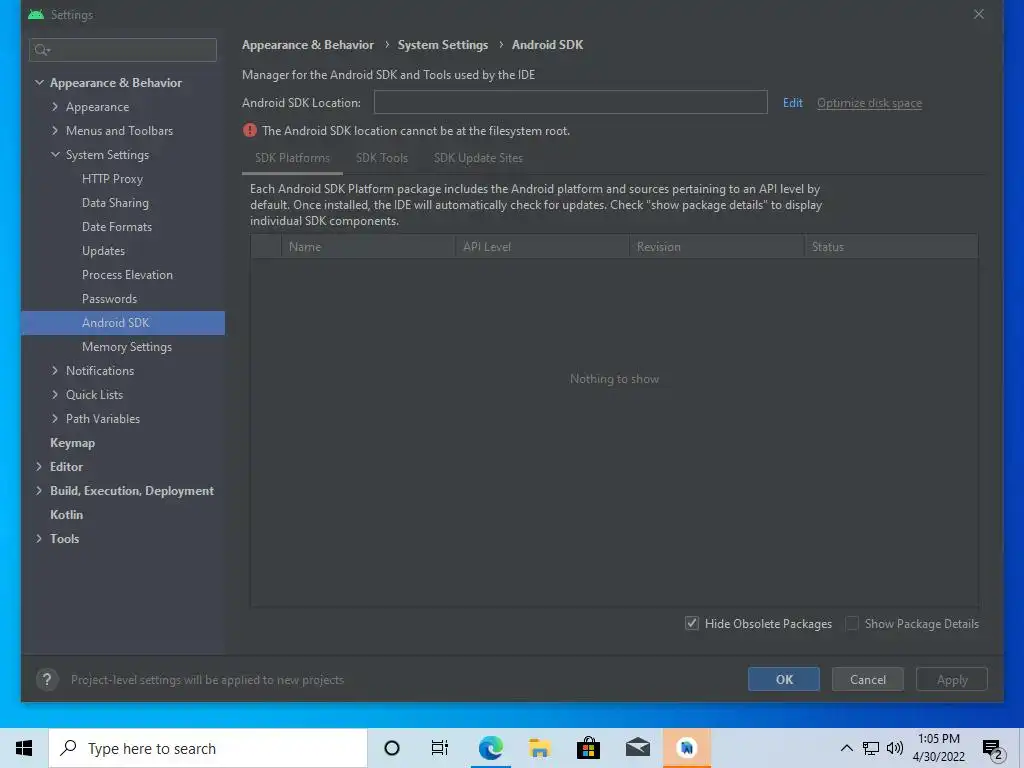Expand Build, Execution, Deployment node
Viewport: 1024px width, 768px height.
39,490
